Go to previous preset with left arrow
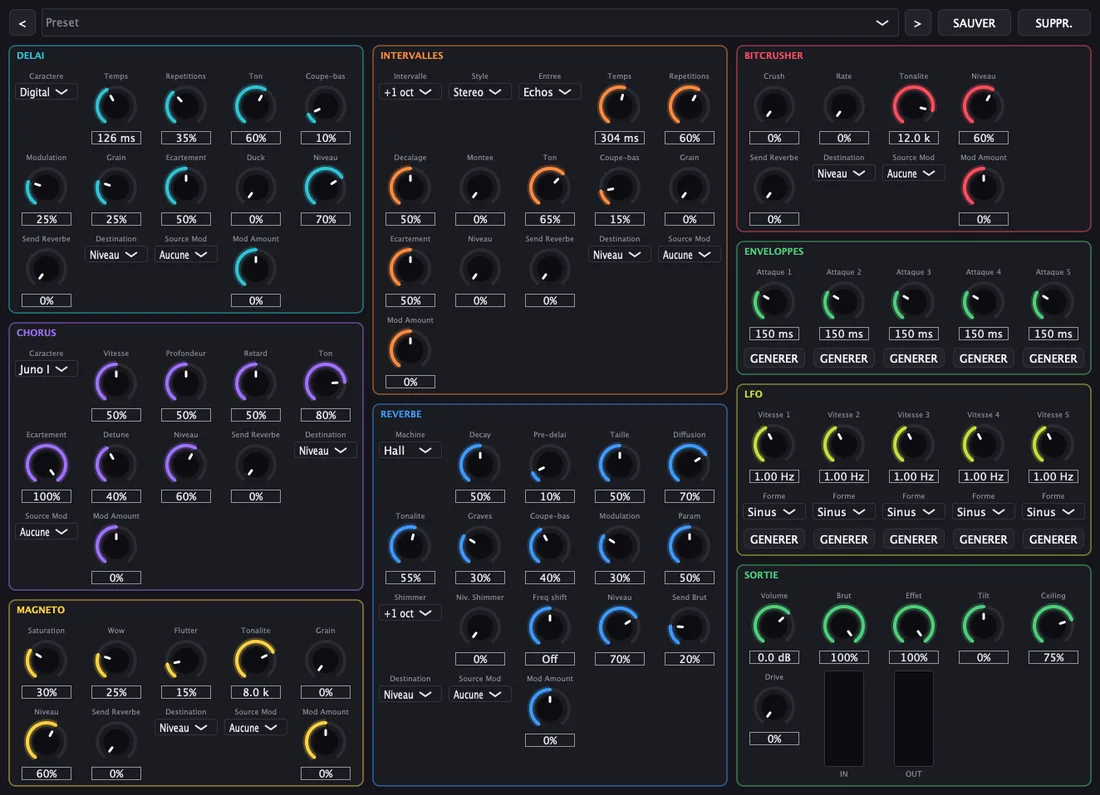 pyautogui.click(x=22, y=23)
